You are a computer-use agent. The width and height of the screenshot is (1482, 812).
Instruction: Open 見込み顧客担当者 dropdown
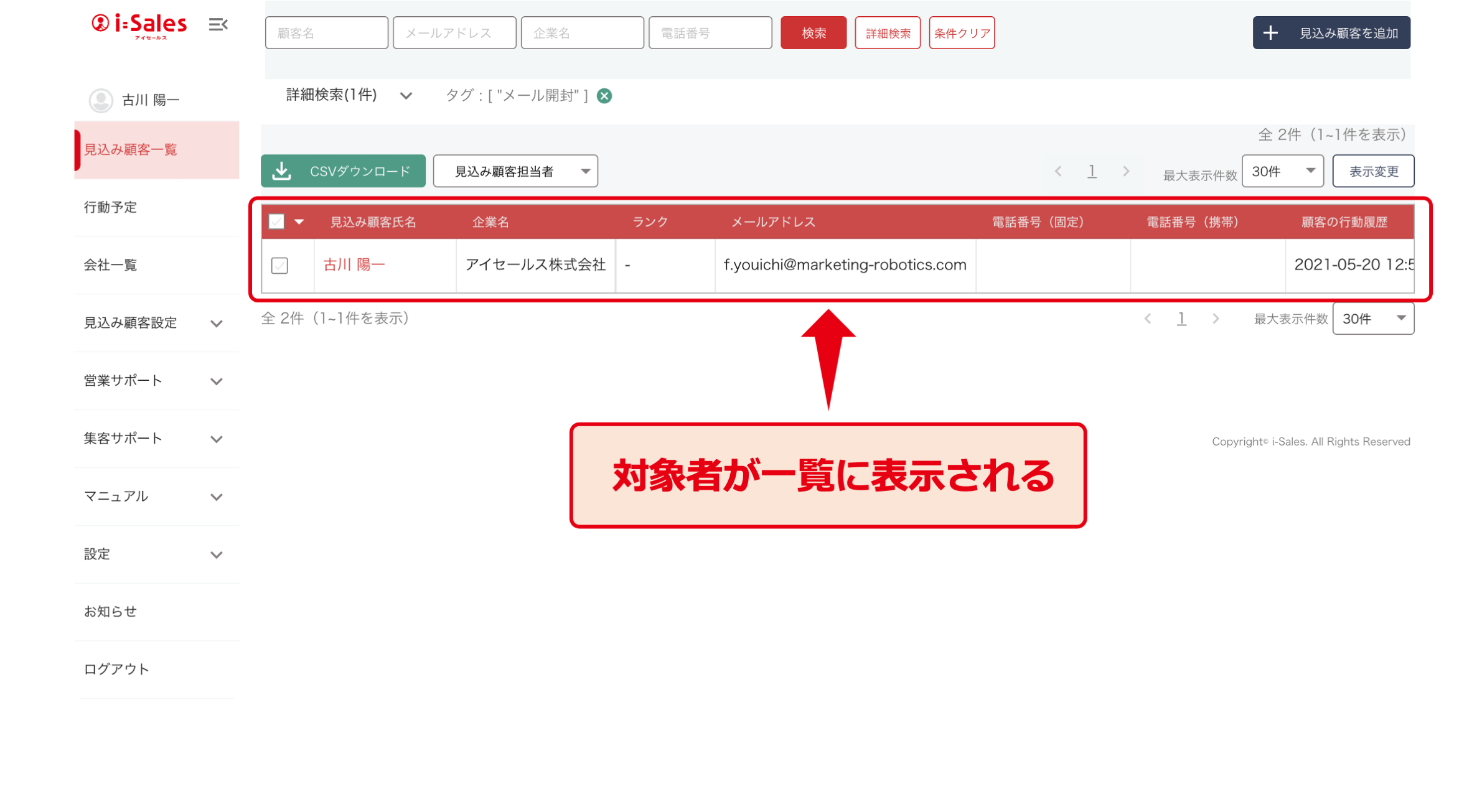click(x=515, y=171)
